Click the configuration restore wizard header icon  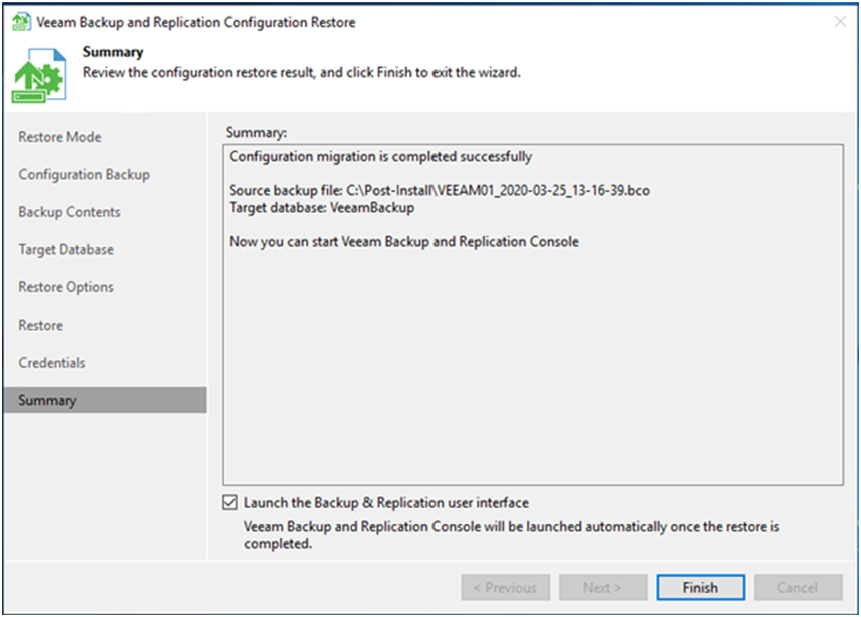click(x=40, y=75)
